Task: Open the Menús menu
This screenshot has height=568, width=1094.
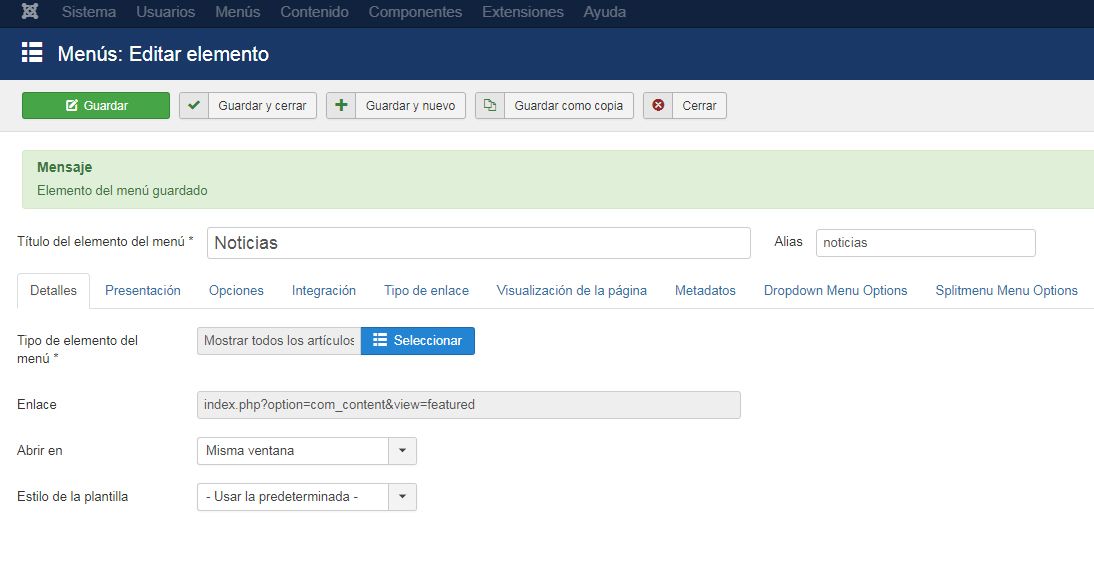Action: pos(237,12)
